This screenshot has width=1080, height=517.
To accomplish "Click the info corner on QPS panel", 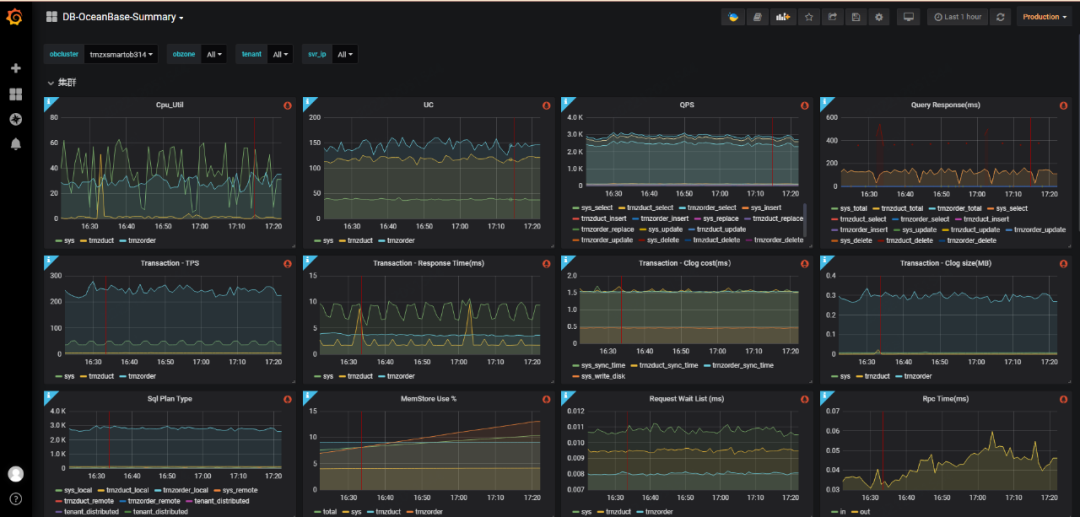I will [x=566, y=102].
